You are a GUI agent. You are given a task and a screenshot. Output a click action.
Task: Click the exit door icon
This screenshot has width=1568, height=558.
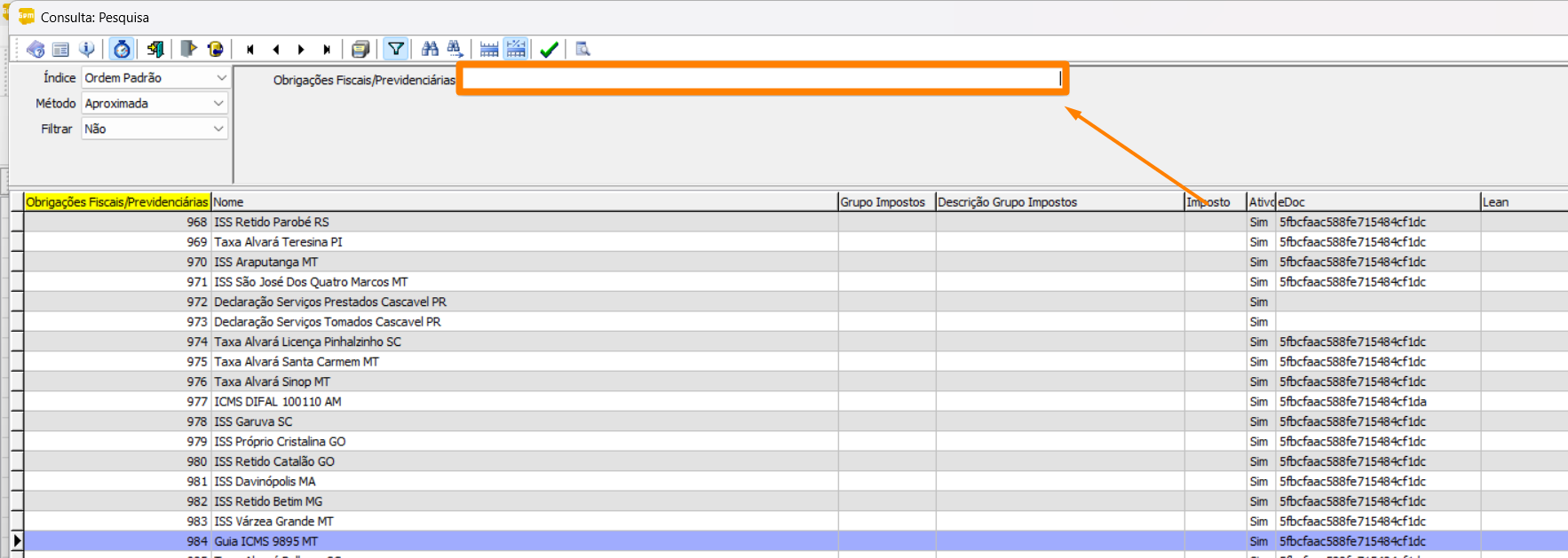[155, 50]
